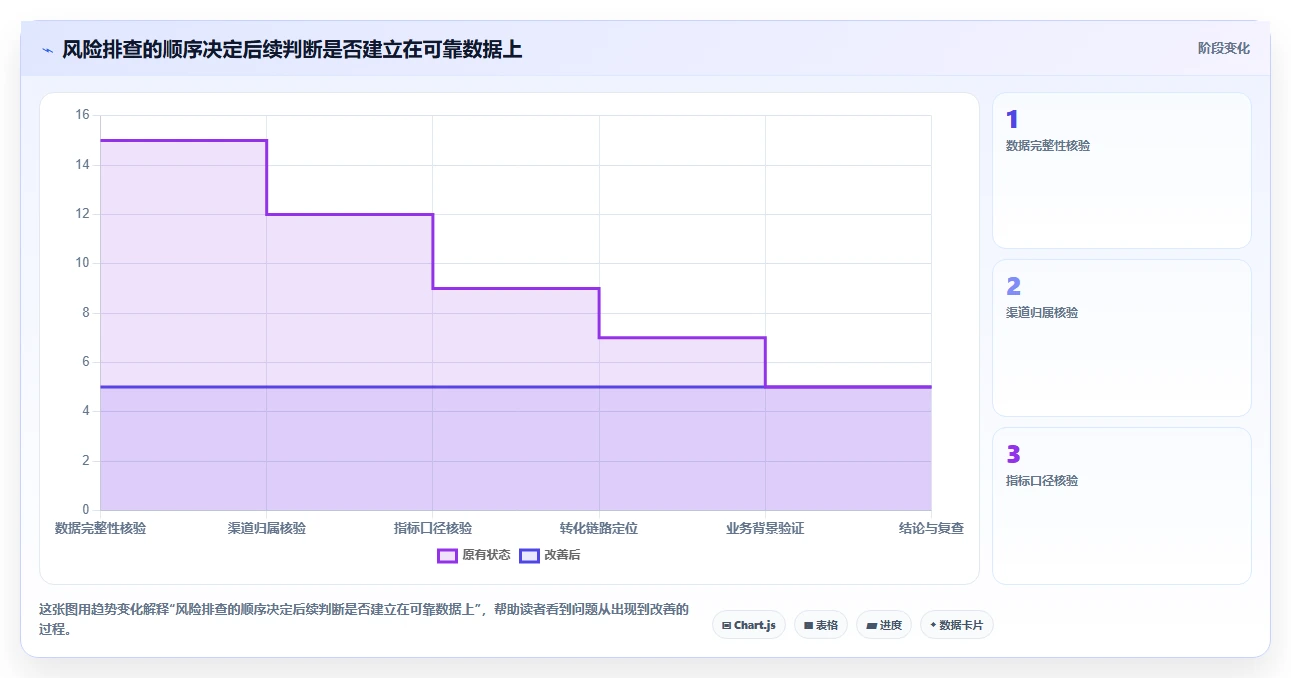This screenshot has width=1291, height=678.
Task: Click x-axis label 数据完整性核验
Action: [x=100, y=528]
